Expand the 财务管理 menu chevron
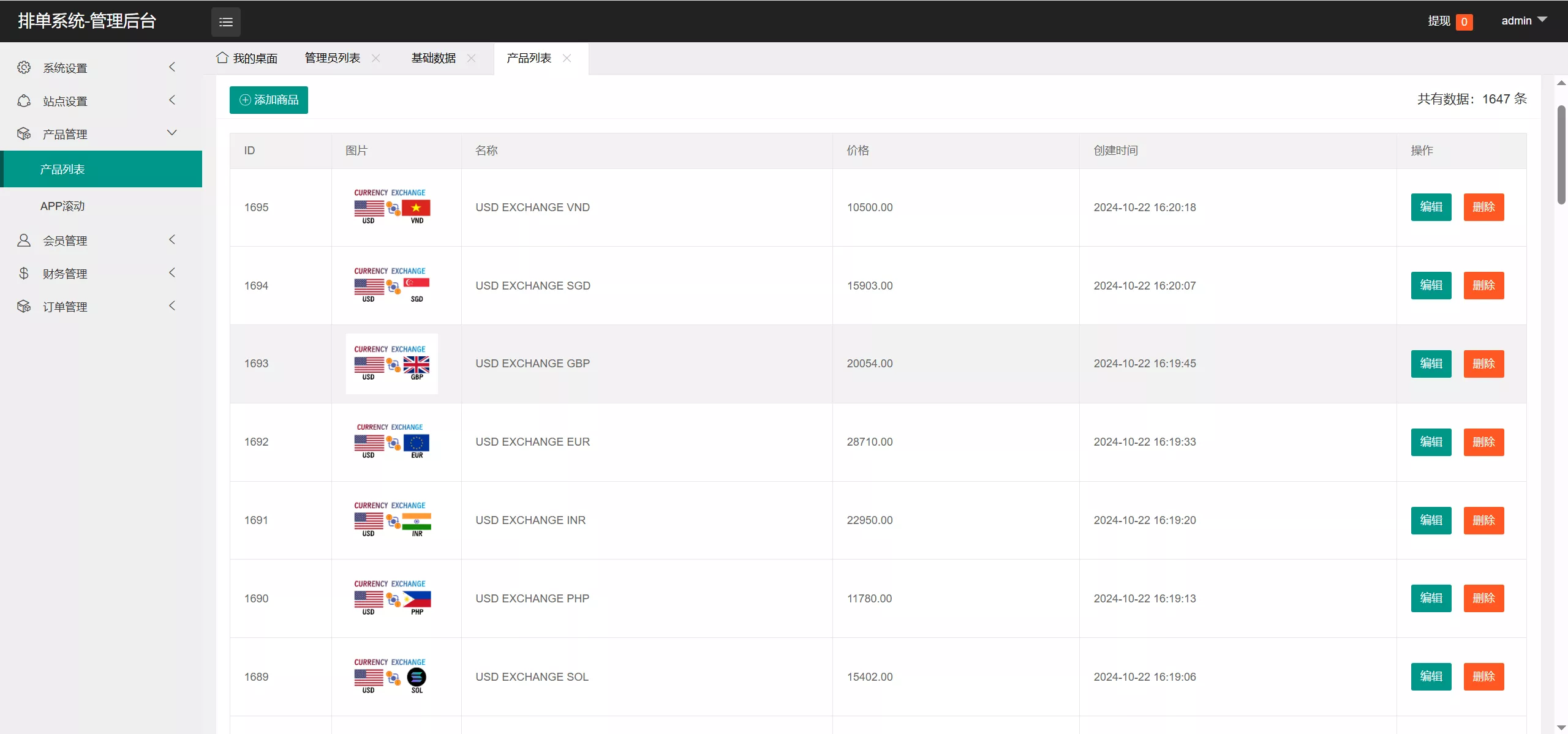 pos(172,272)
